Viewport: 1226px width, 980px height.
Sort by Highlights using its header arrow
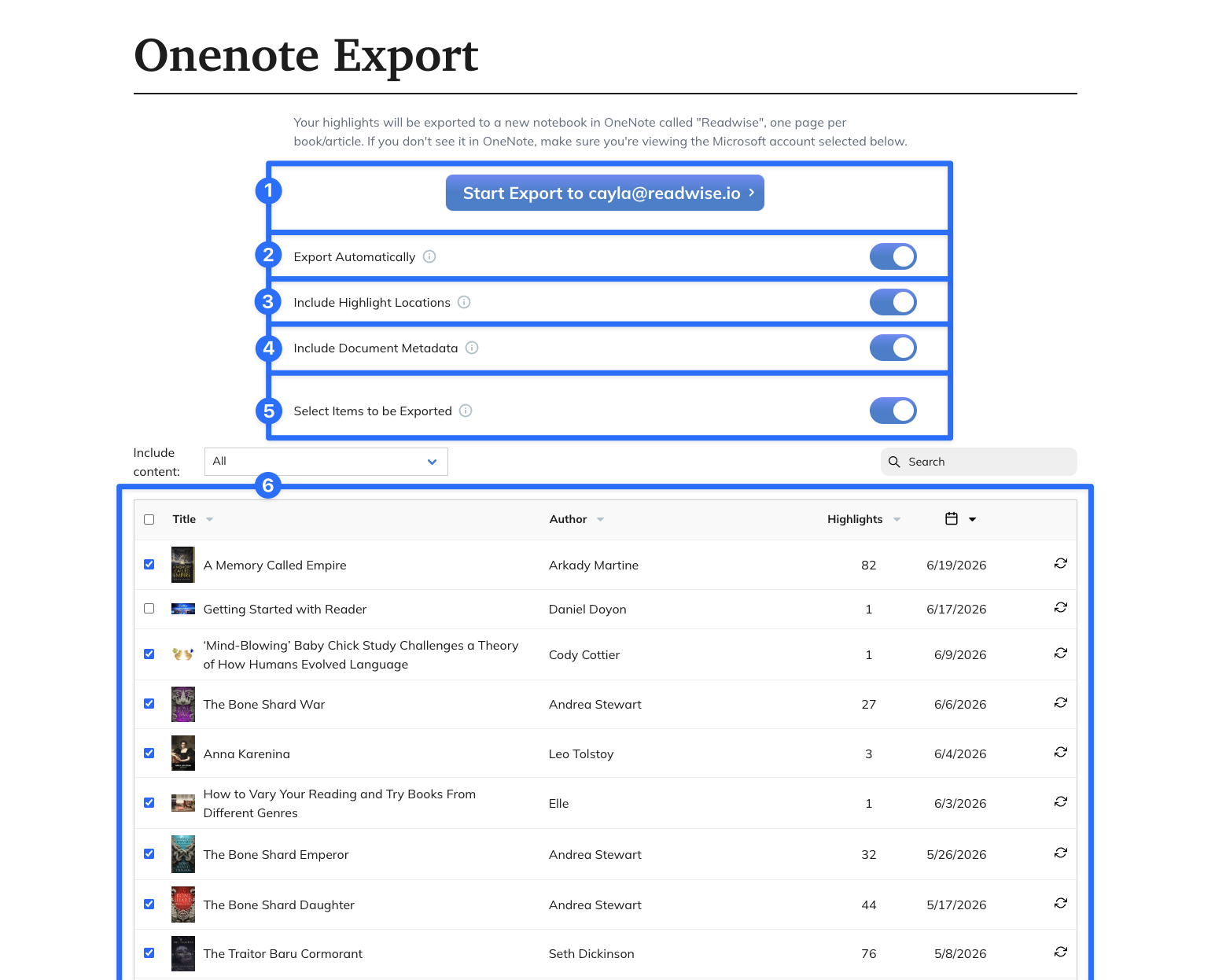pos(897,519)
